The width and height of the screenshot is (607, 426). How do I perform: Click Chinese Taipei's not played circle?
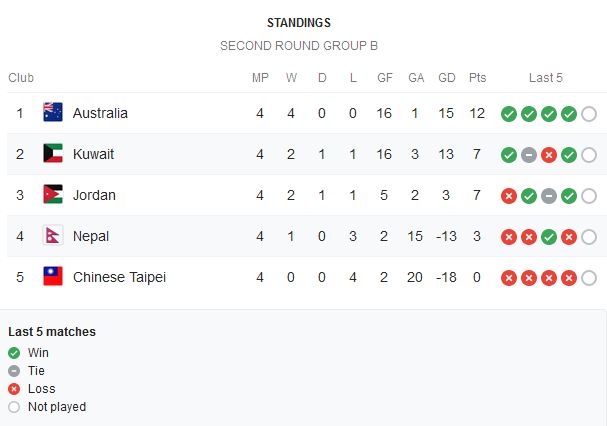(589, 278)
